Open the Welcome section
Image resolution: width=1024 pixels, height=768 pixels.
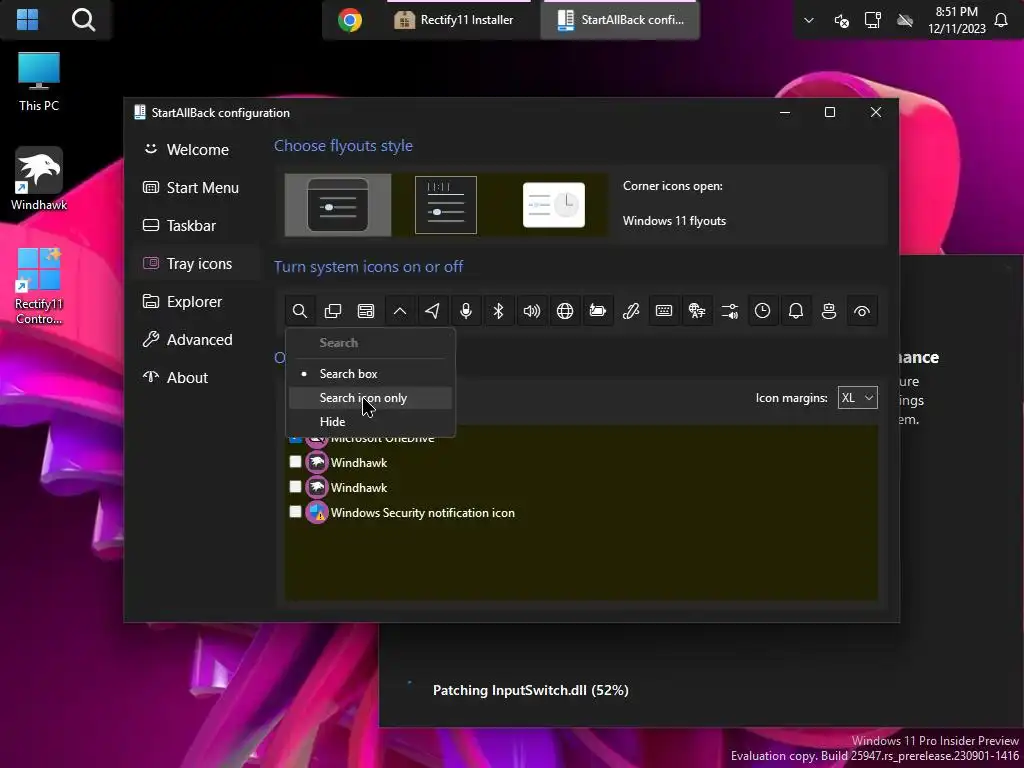pos(197,150)
